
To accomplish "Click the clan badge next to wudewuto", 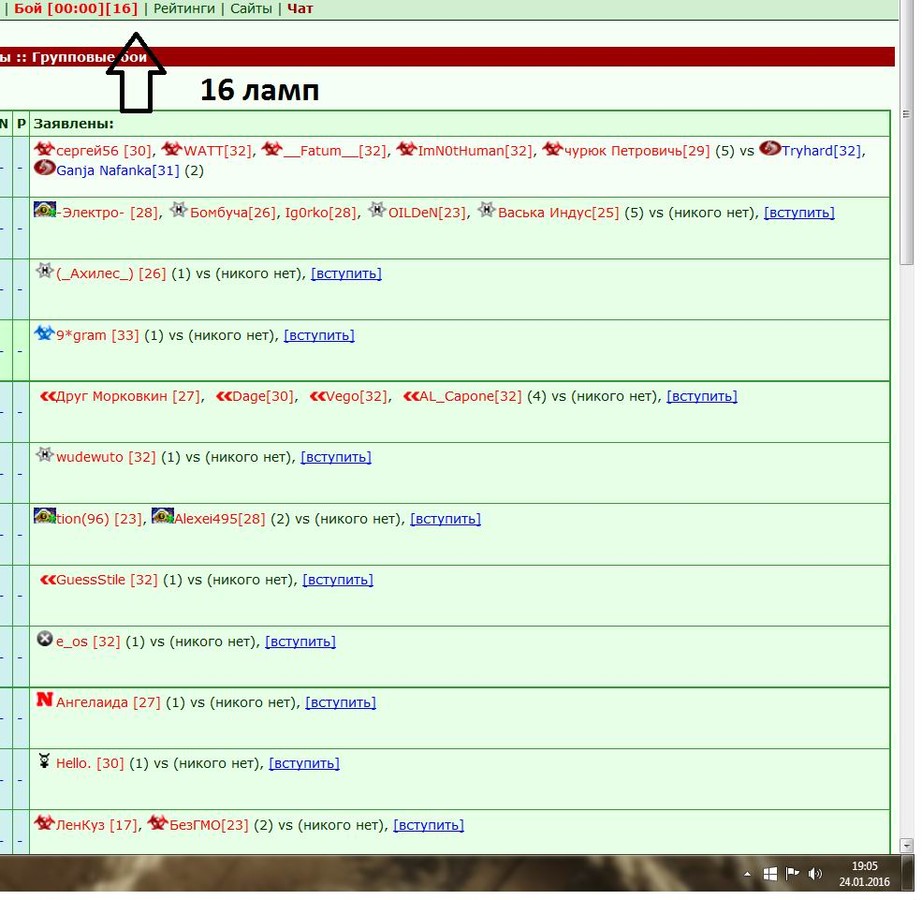I will coord(45,454).
